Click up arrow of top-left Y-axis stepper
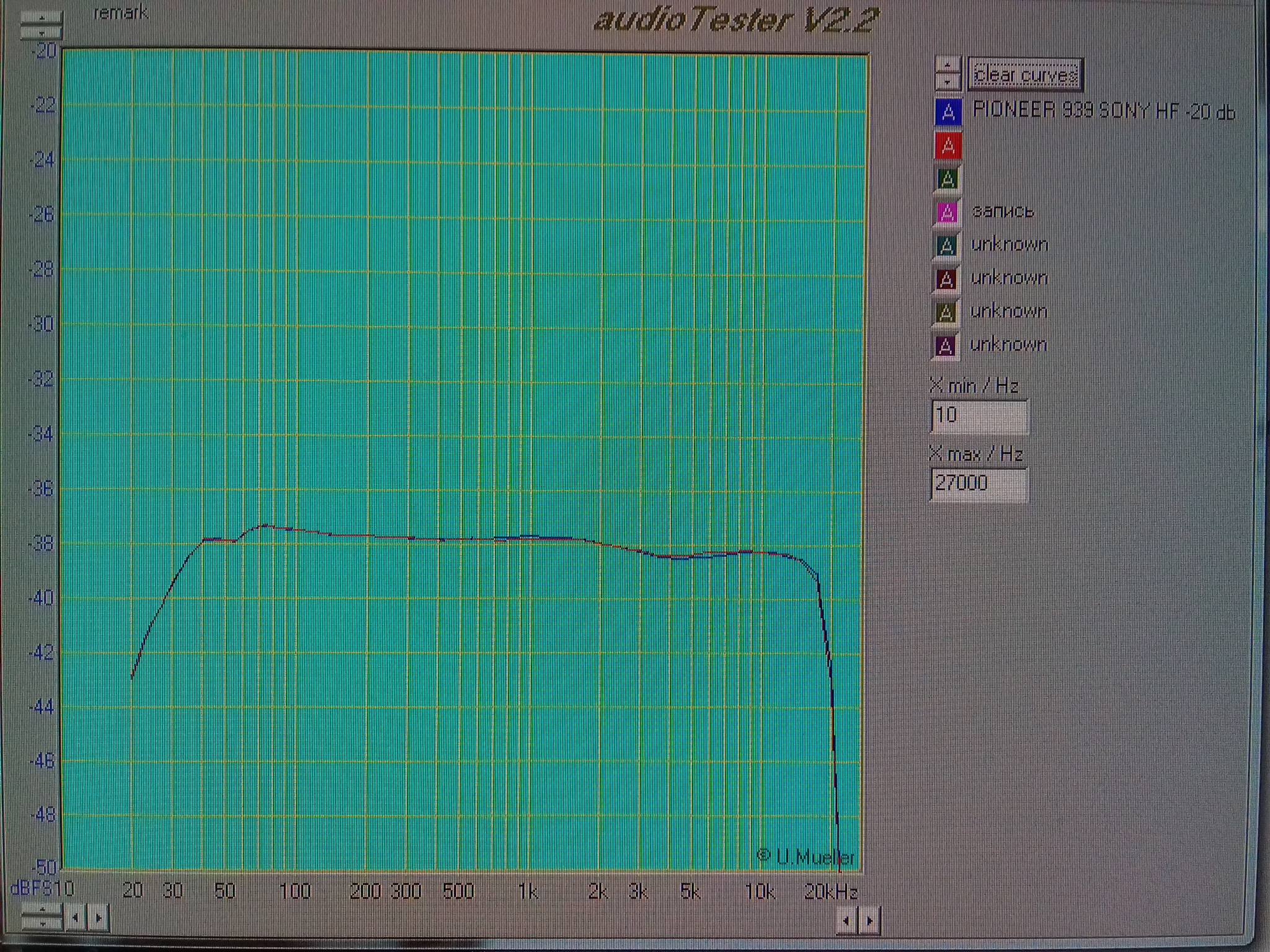 coord(41,17)
